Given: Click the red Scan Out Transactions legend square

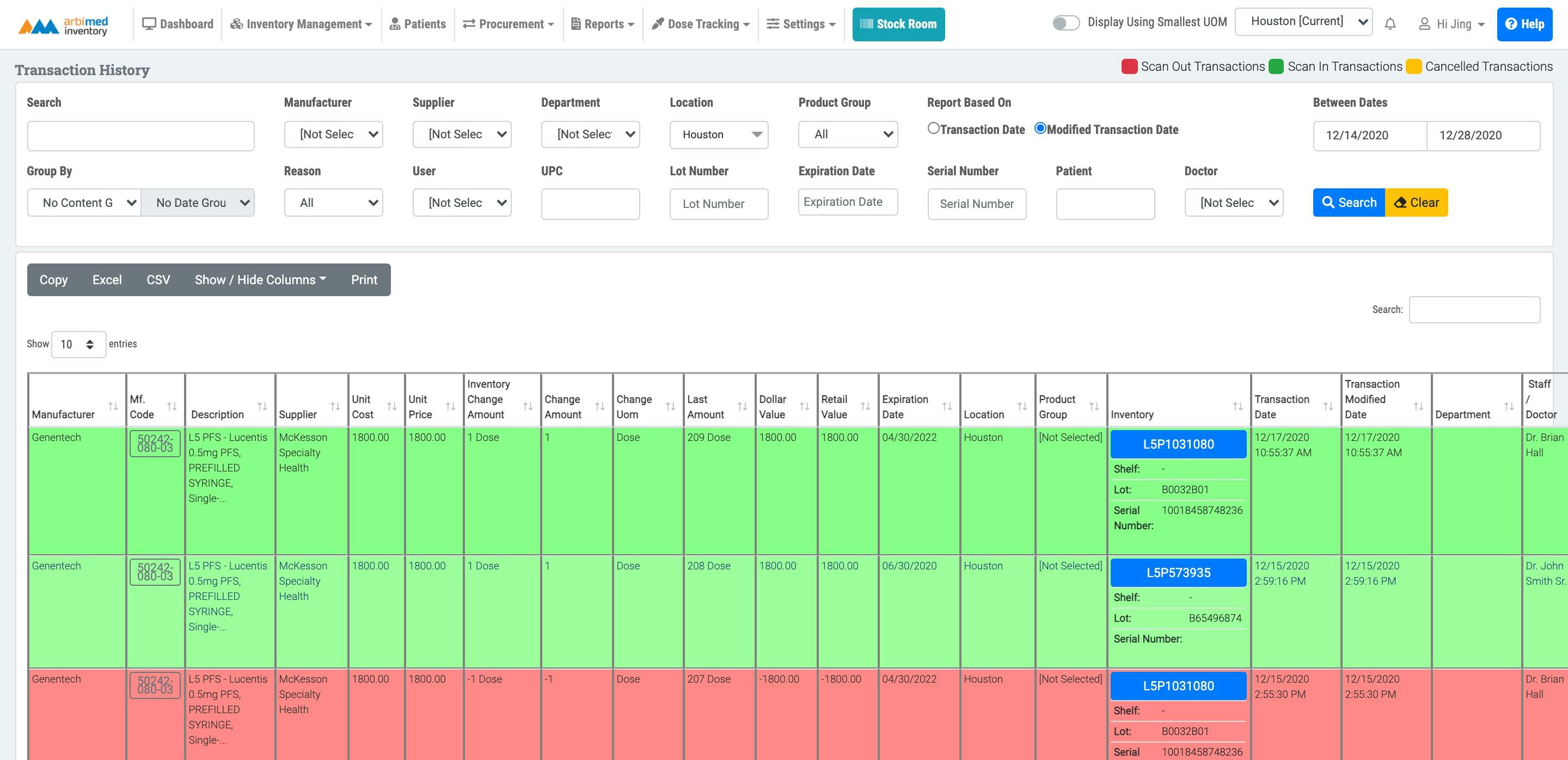Looking at the screenshot, I should pyautogui.click(x=1129, y=66).
